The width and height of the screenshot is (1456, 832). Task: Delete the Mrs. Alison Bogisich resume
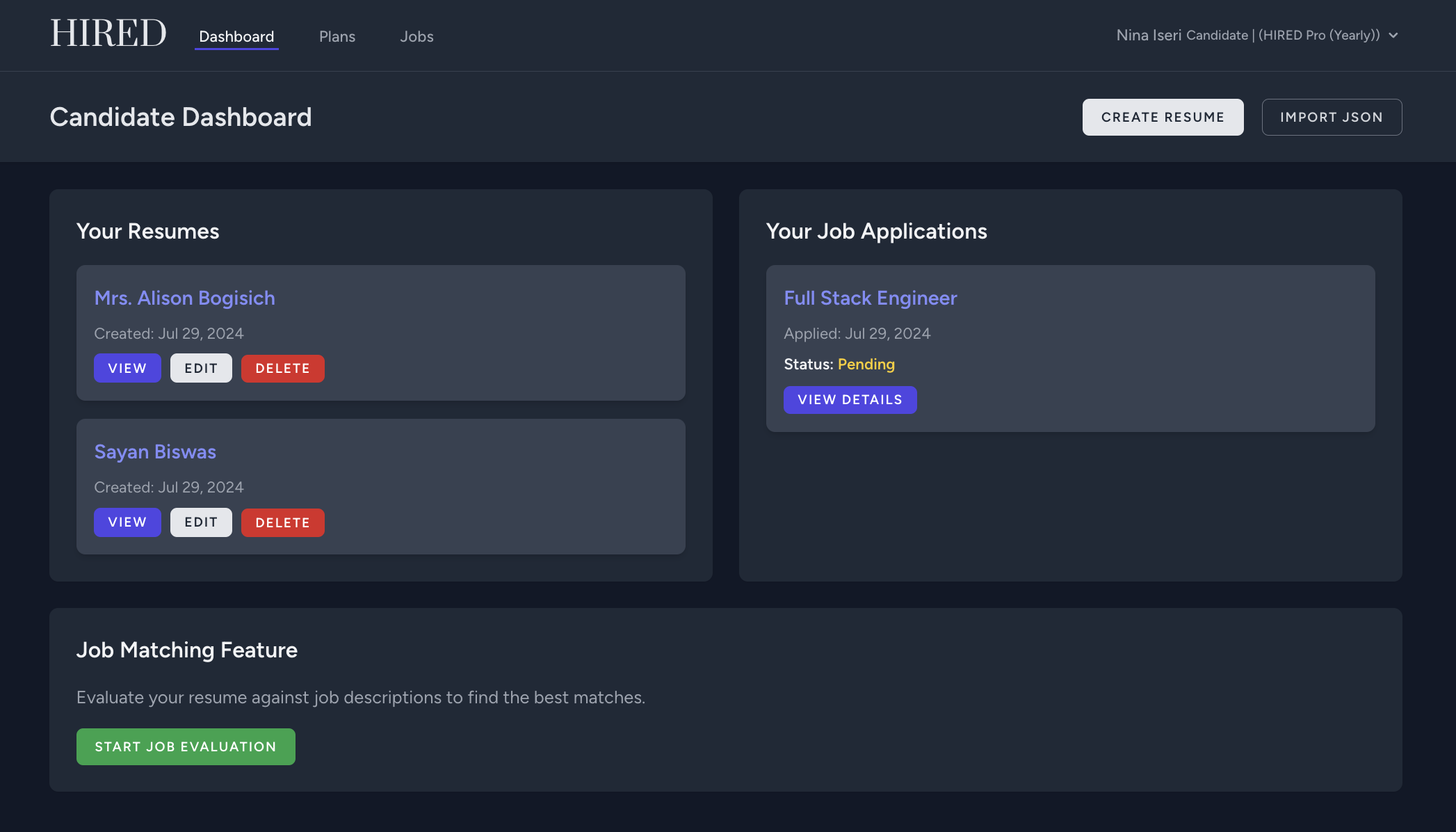click(283, 368)
